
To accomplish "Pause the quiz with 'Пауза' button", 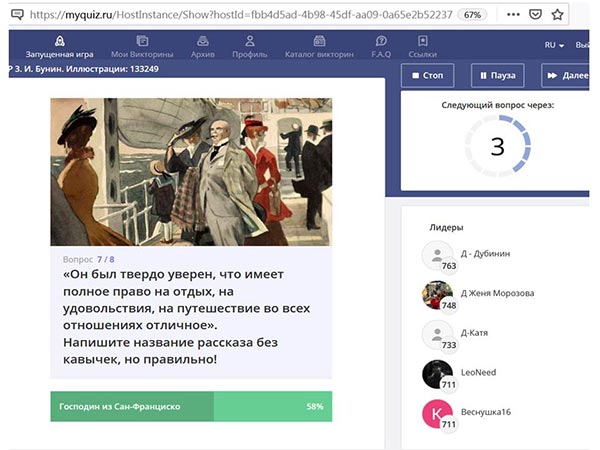I will tap(497, 75).
